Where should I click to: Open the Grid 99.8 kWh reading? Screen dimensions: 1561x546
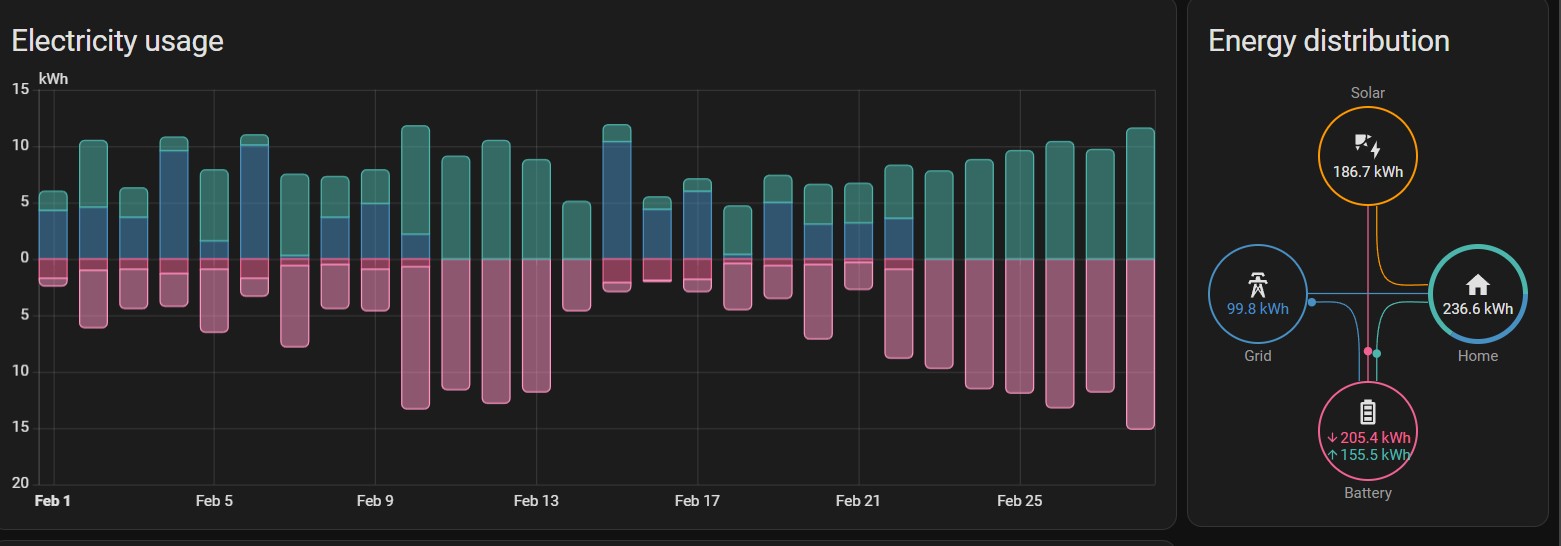pos(1257,308)
